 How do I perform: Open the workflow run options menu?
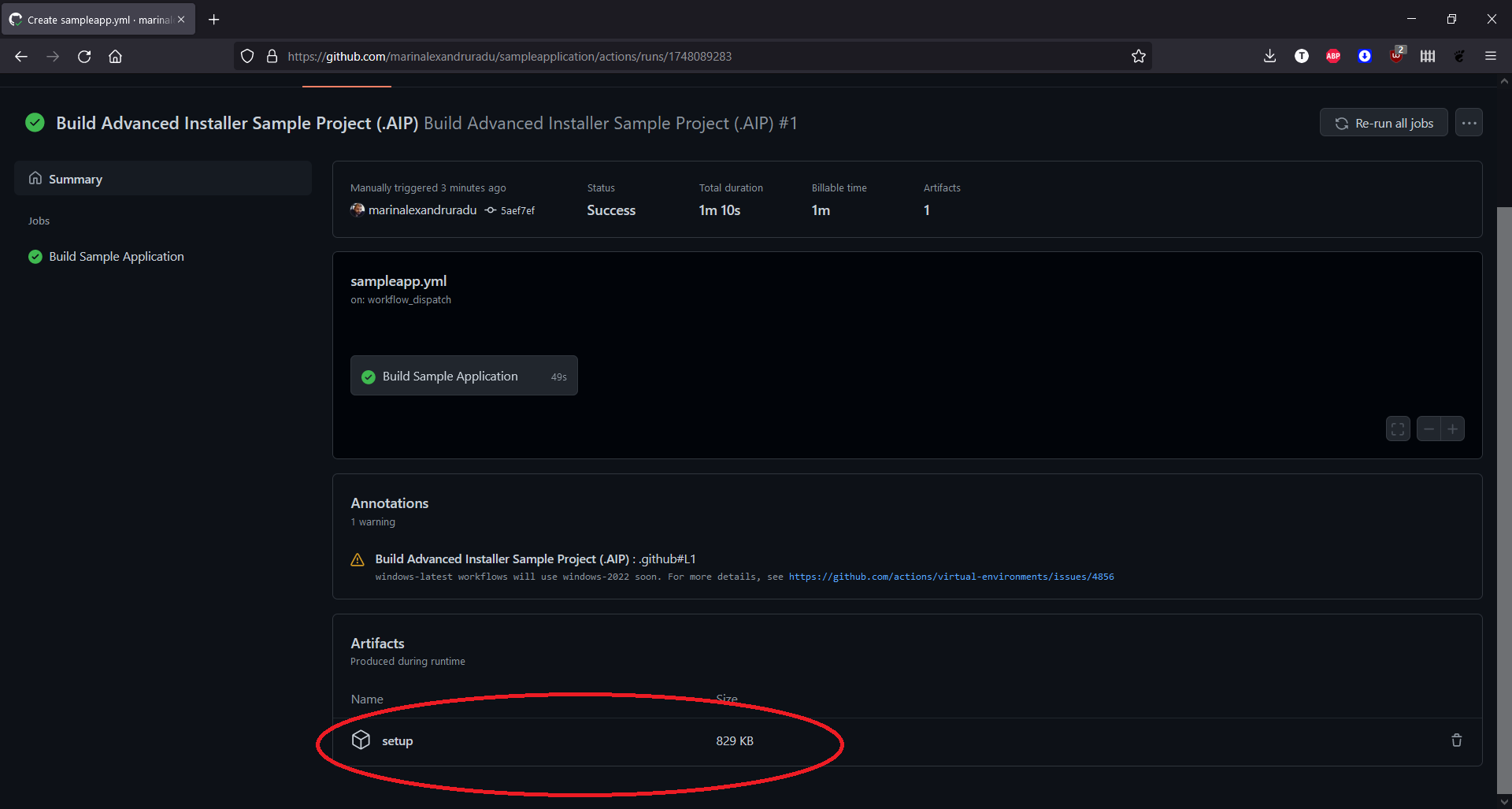[x=1469, y=123]
